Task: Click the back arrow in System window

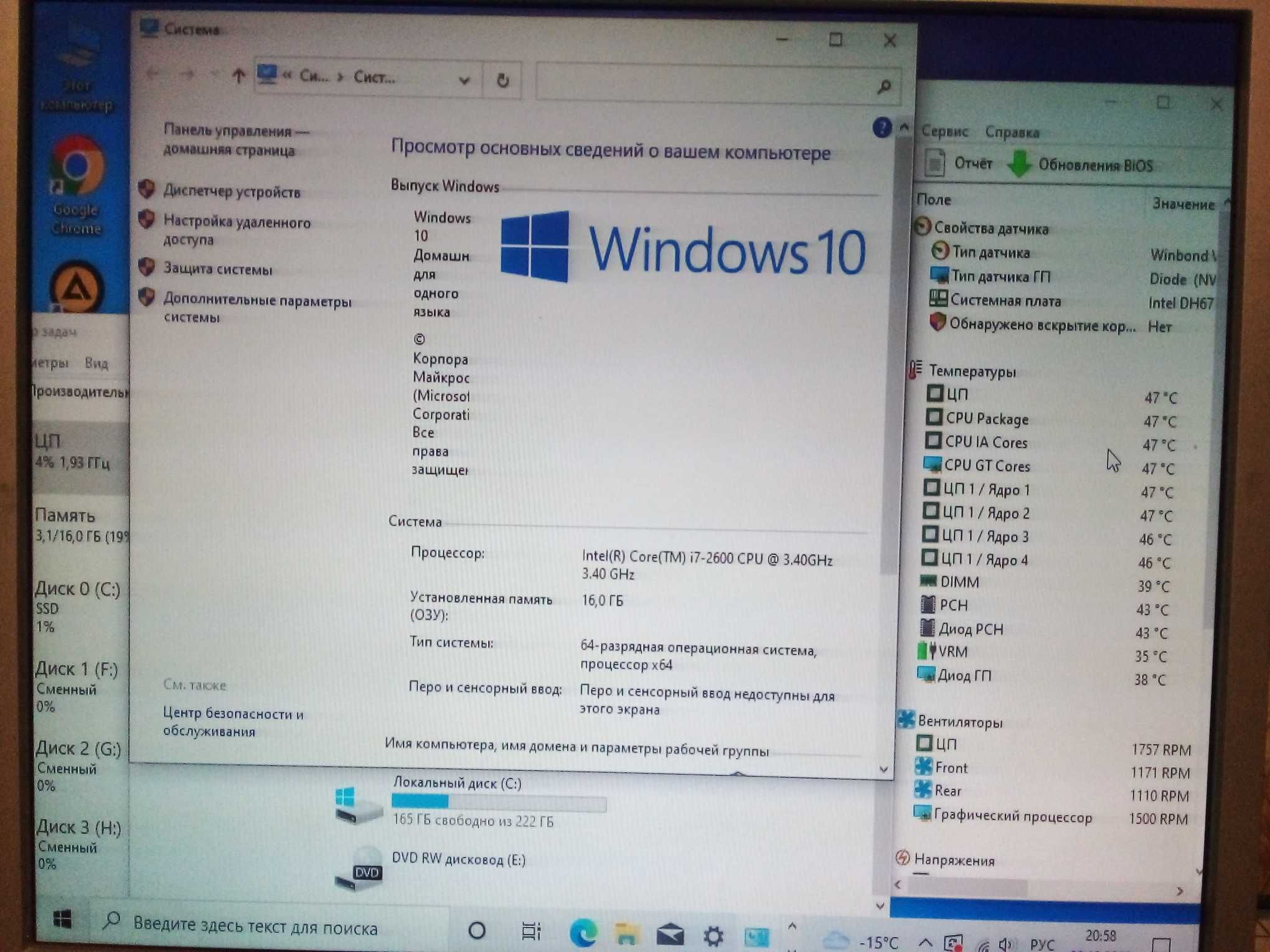Action: point(153,74)
